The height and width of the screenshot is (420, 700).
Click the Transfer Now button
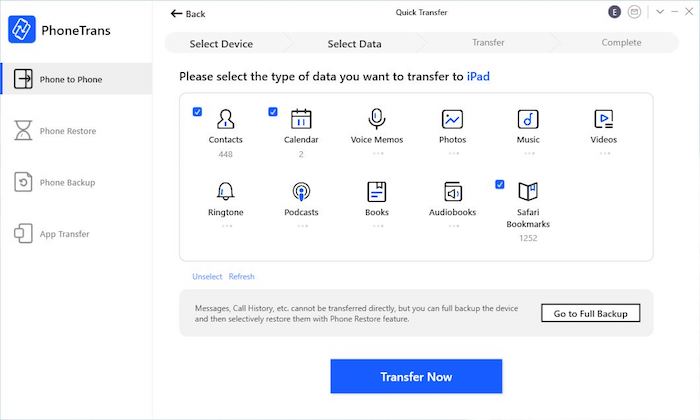(x=416, y=377)
